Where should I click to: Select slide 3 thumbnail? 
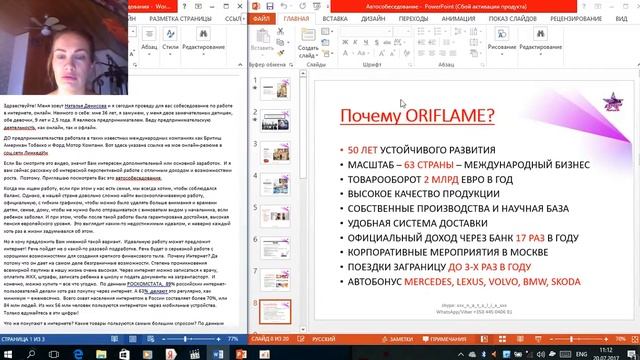(x=275, y=153)
